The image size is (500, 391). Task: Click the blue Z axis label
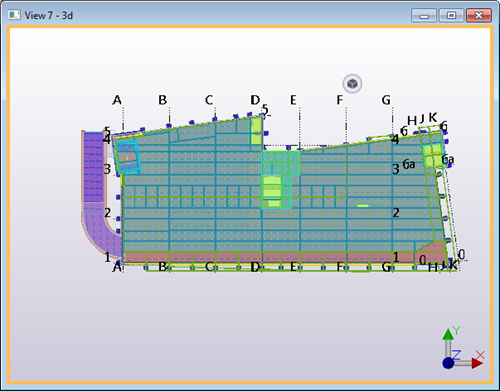click(456, 354)
